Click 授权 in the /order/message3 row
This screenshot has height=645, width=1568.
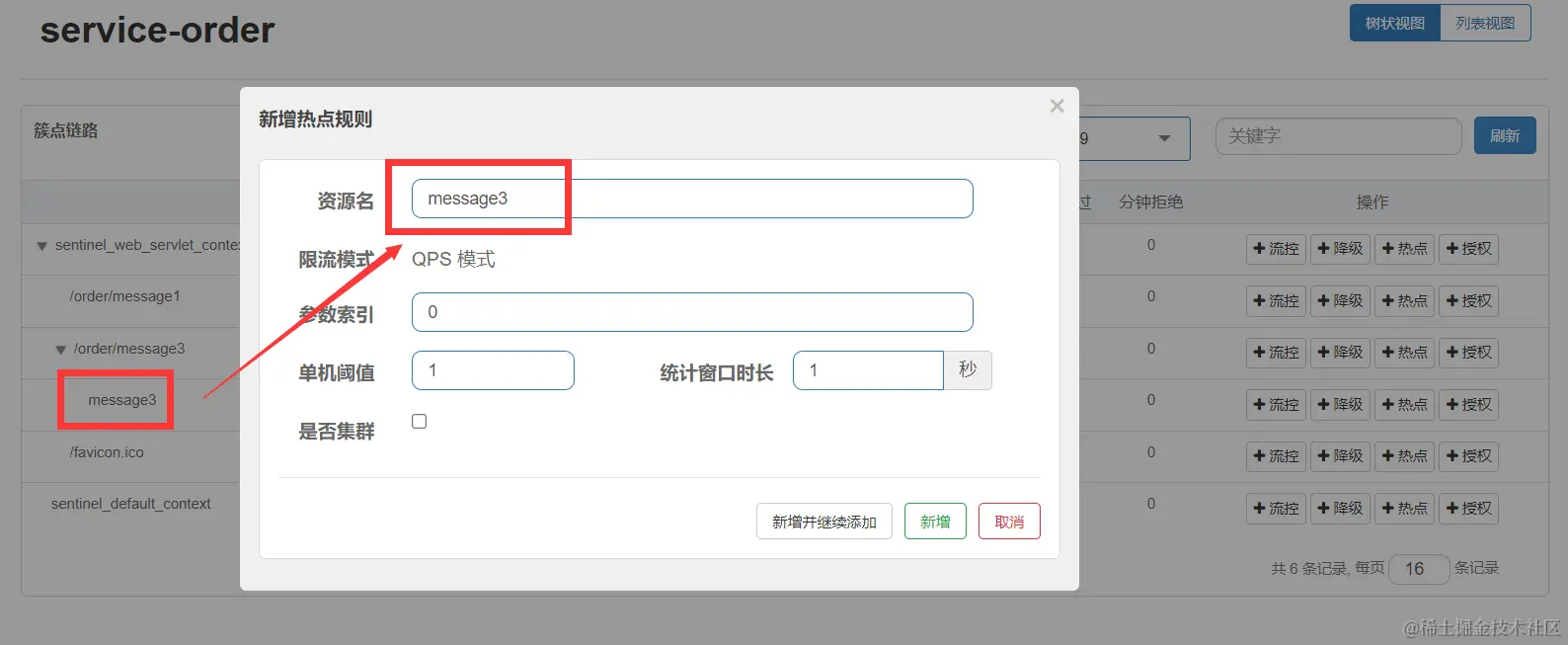(x=1468, y=353)
